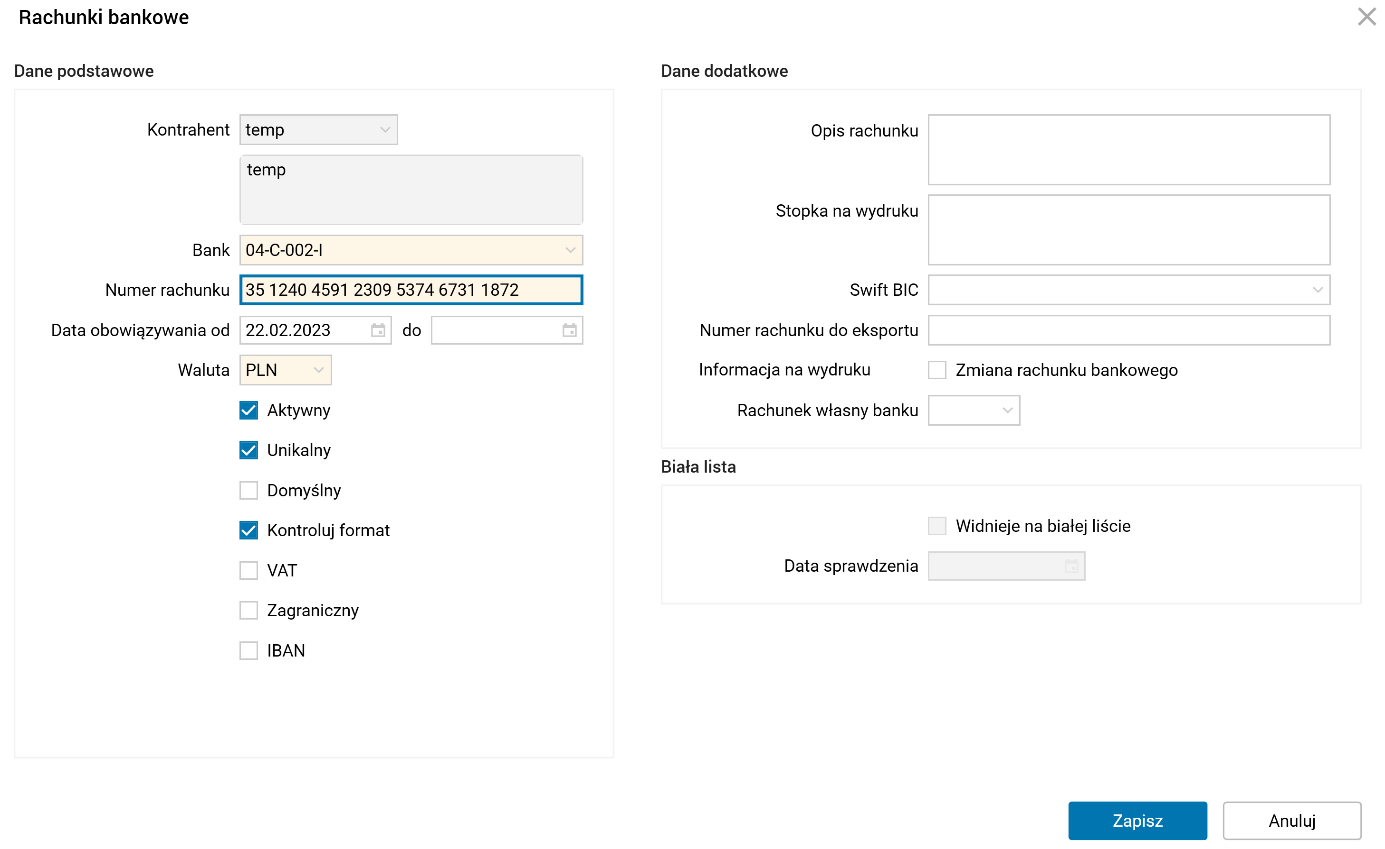Expand the Swift BIC dropdown
Viewport: 1385px width, 849px height.
pos(1317,290)
